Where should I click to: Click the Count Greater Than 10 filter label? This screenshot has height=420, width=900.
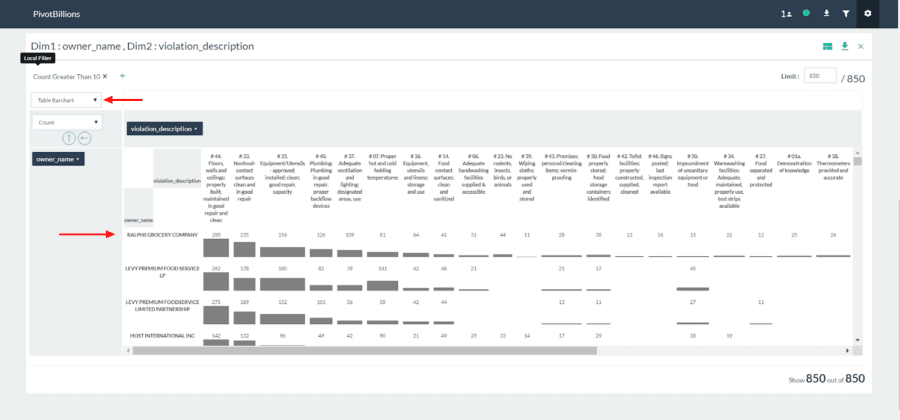(66, 76)
